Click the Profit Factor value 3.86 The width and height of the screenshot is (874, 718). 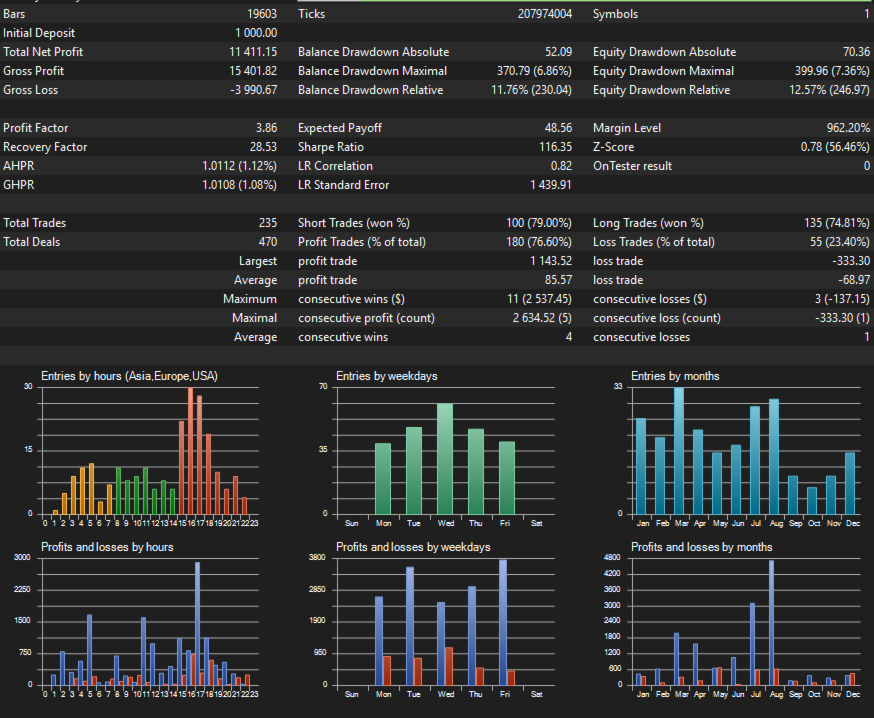pos(266,128)
